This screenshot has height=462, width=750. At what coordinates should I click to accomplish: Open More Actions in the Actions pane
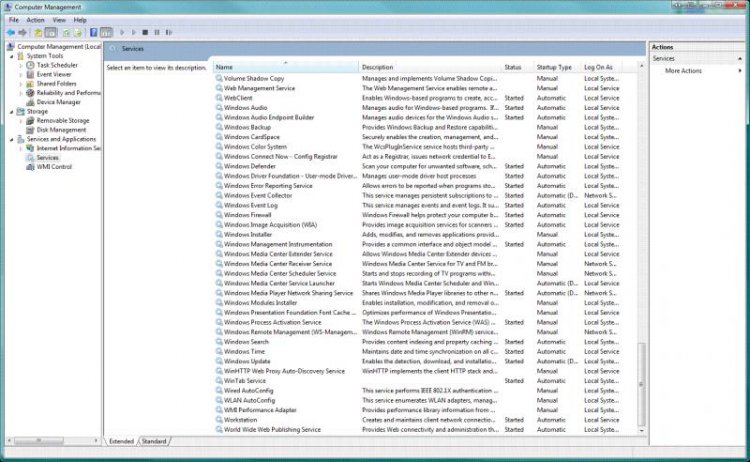(683, 71)
